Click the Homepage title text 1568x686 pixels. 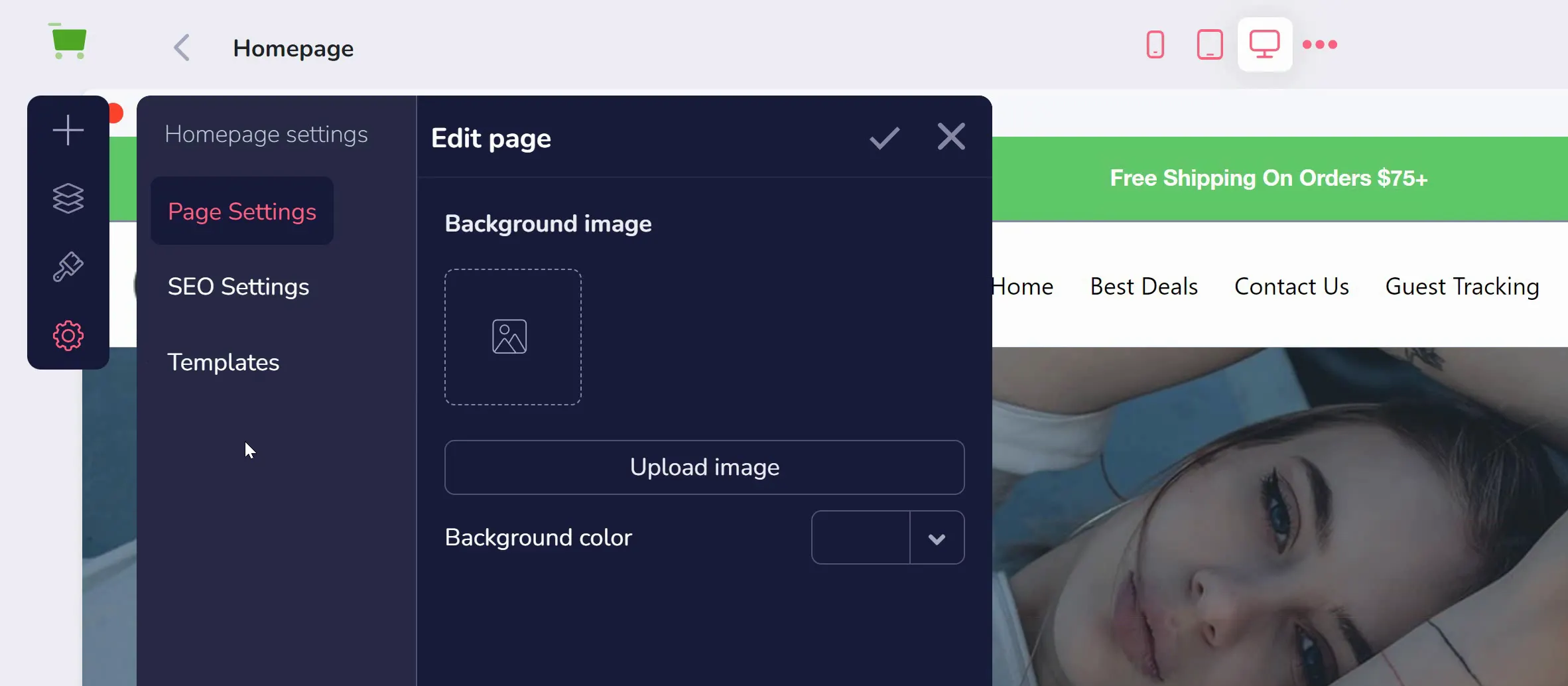tap(293, 48)
